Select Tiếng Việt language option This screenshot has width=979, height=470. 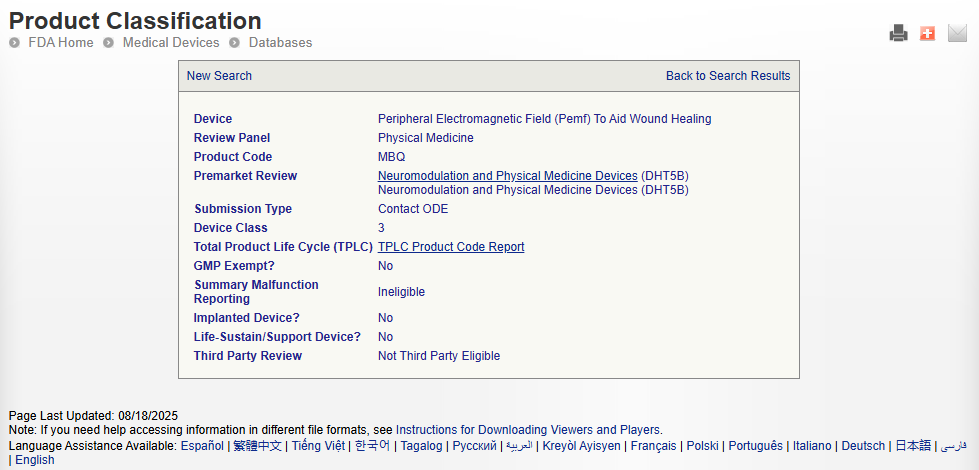(x=318, y=446)
